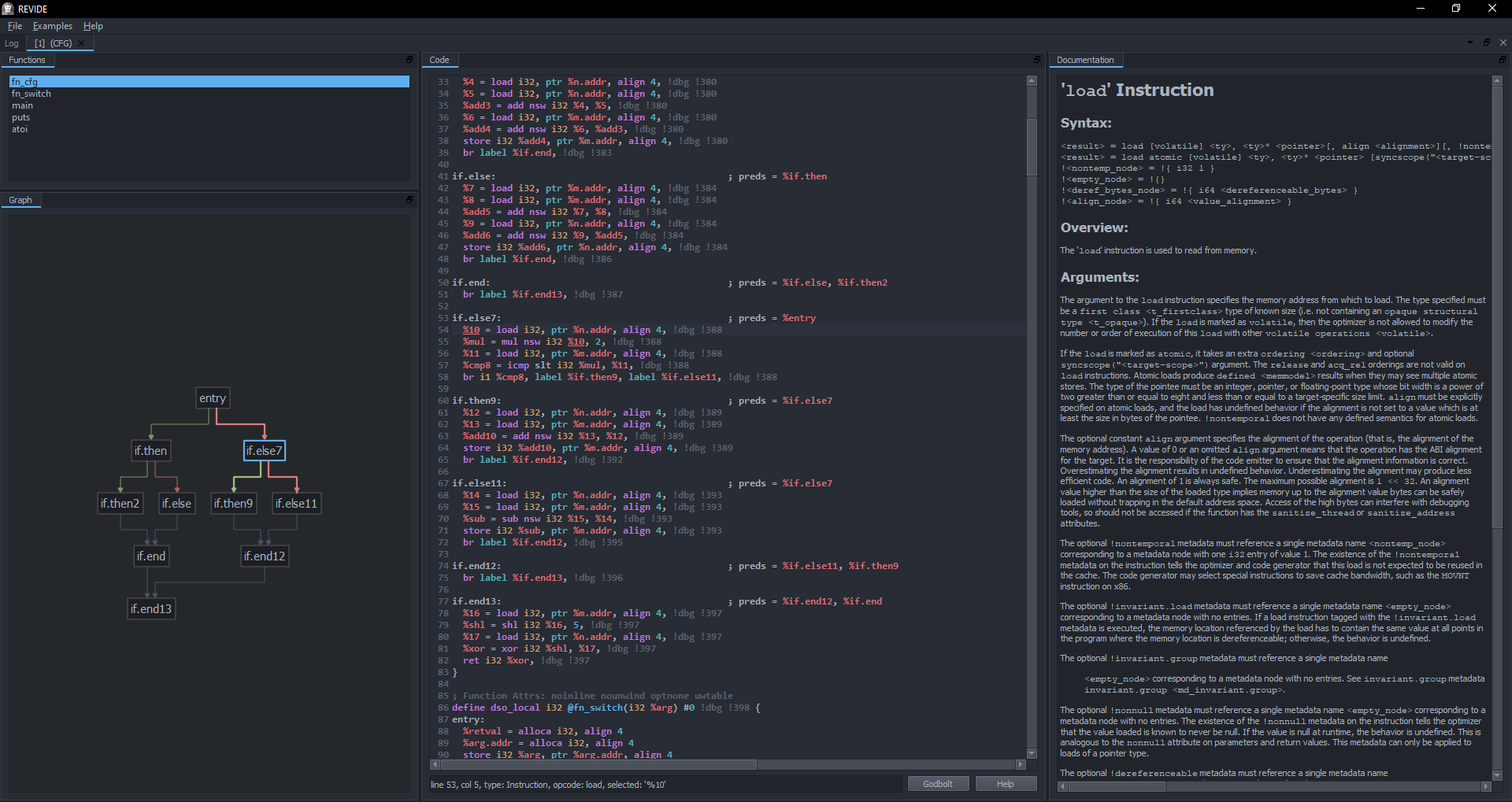Click the documentation horizontal scroll-left arrow
The width and height of the screenshot is (1512, 802).
coord(1062,786)
